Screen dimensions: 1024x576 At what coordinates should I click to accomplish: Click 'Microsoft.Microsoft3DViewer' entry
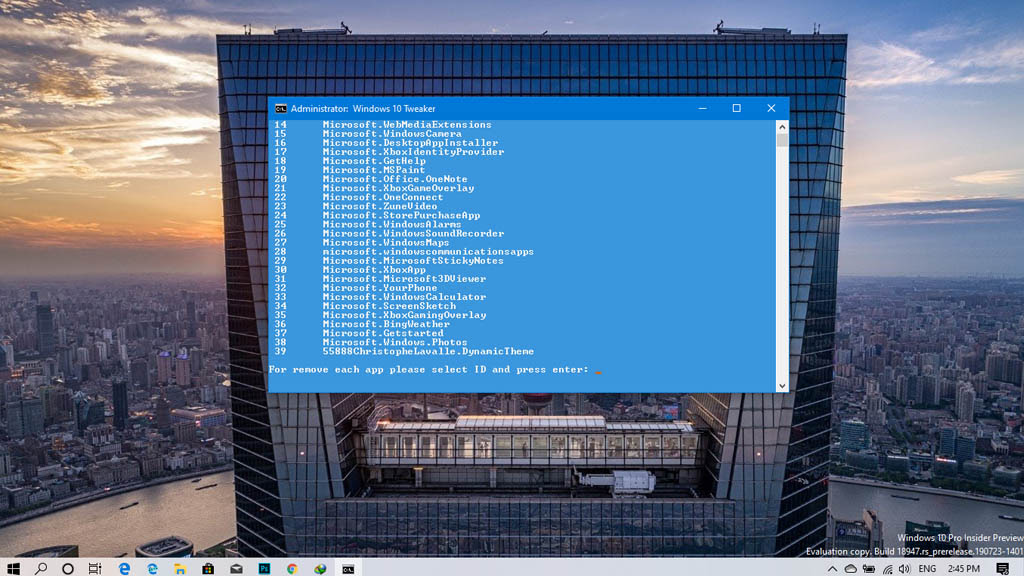(404, 279)
